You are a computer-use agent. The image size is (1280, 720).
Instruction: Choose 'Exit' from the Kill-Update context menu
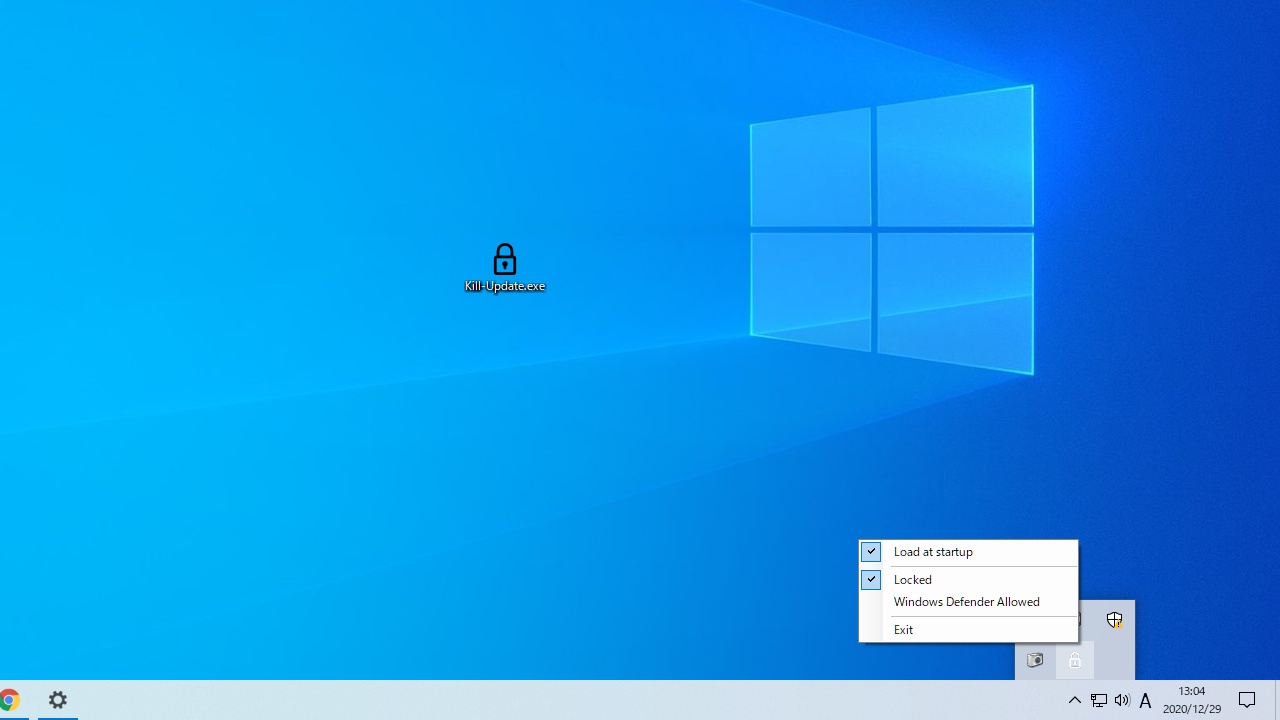click(968, 630)
